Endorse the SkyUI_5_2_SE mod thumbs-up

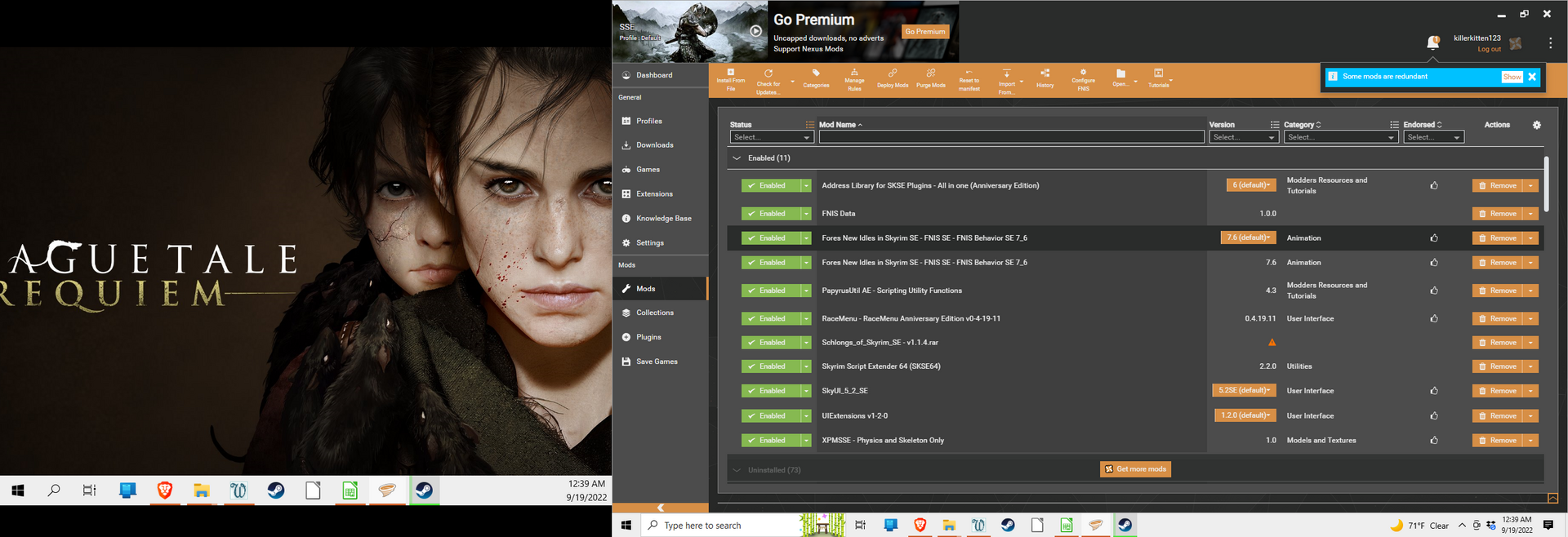1434,391
